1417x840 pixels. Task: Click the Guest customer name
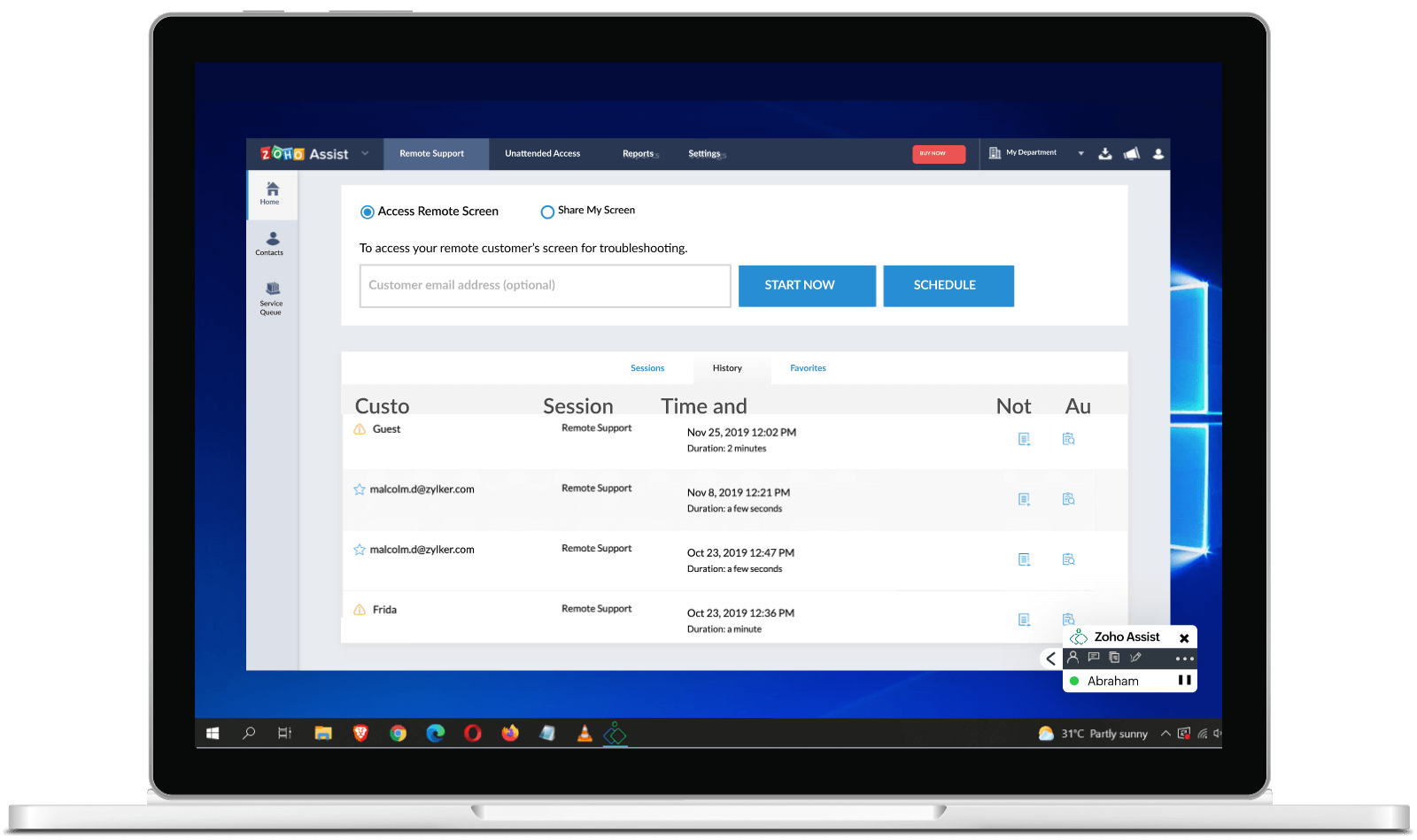tap(387, 429)
